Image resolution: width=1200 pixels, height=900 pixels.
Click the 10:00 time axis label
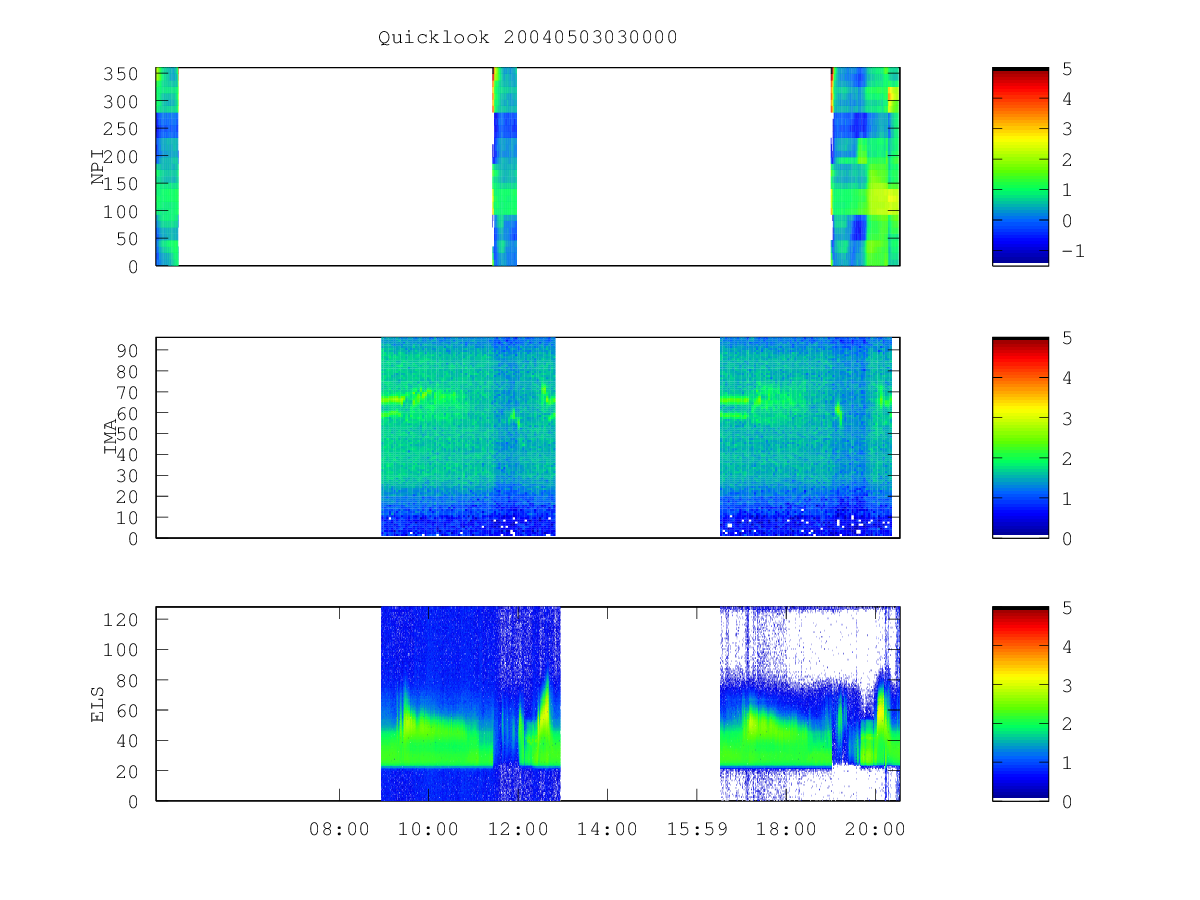[x=428, y=829]
